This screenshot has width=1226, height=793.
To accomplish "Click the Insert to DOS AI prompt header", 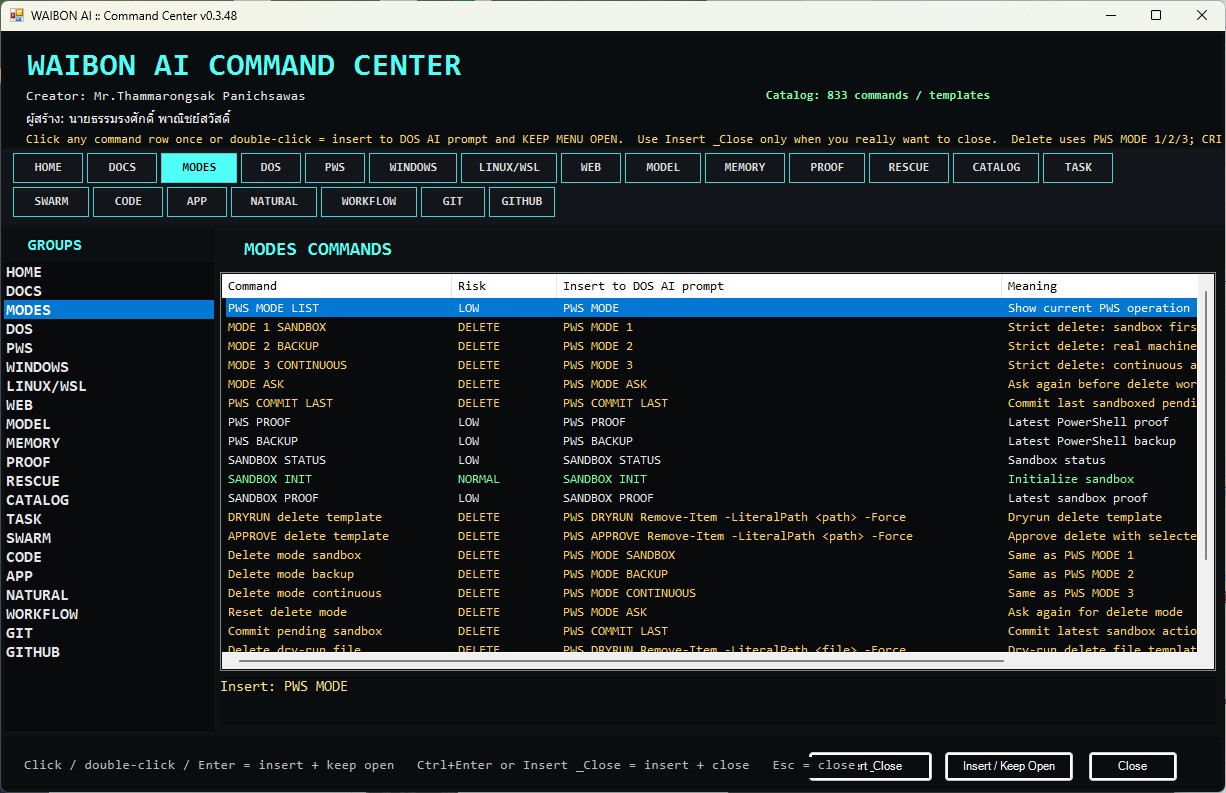I will click(x=779, y=286).
